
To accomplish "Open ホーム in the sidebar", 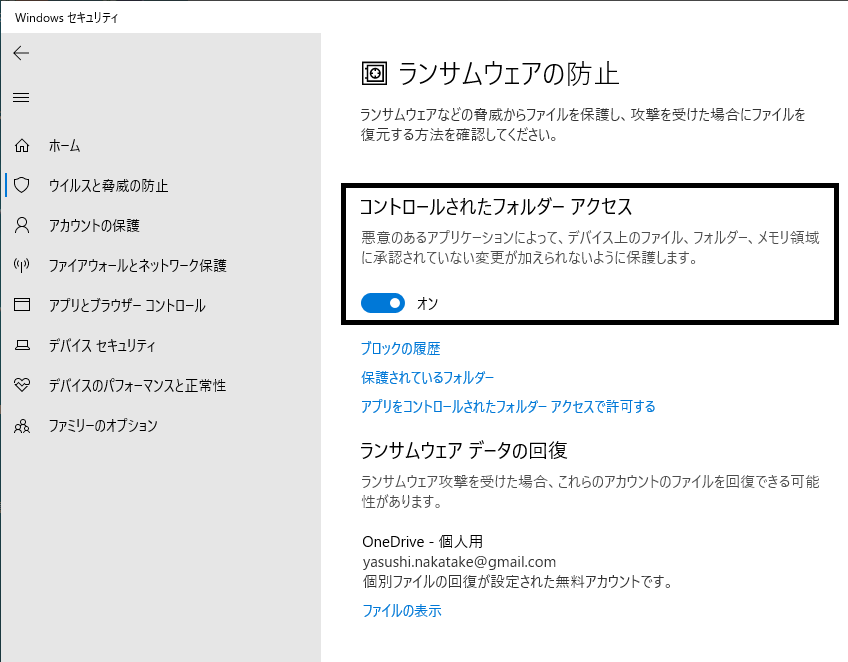I will (x=64, y=145).
